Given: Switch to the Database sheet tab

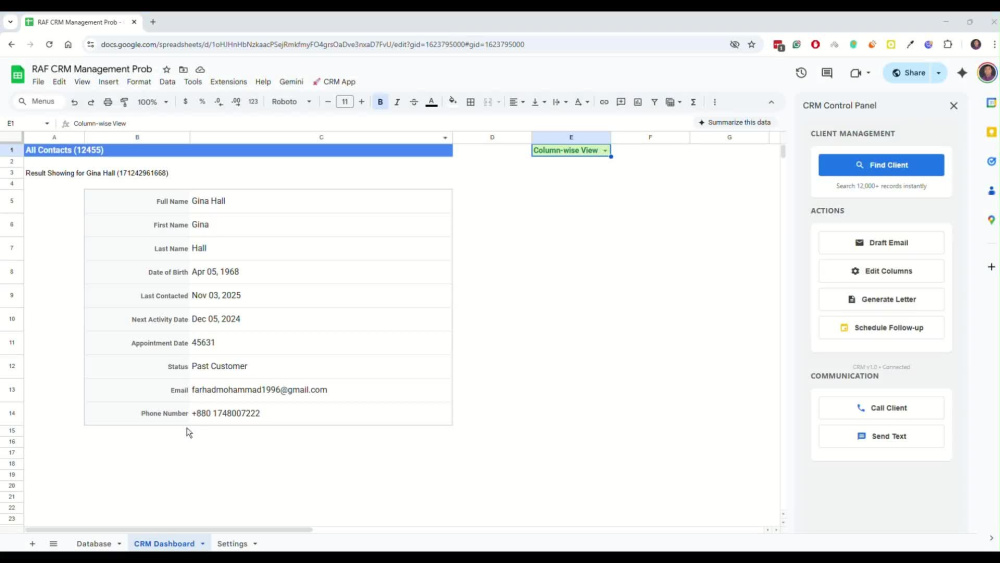Looking at the screenshot, I should click(94, 544).
